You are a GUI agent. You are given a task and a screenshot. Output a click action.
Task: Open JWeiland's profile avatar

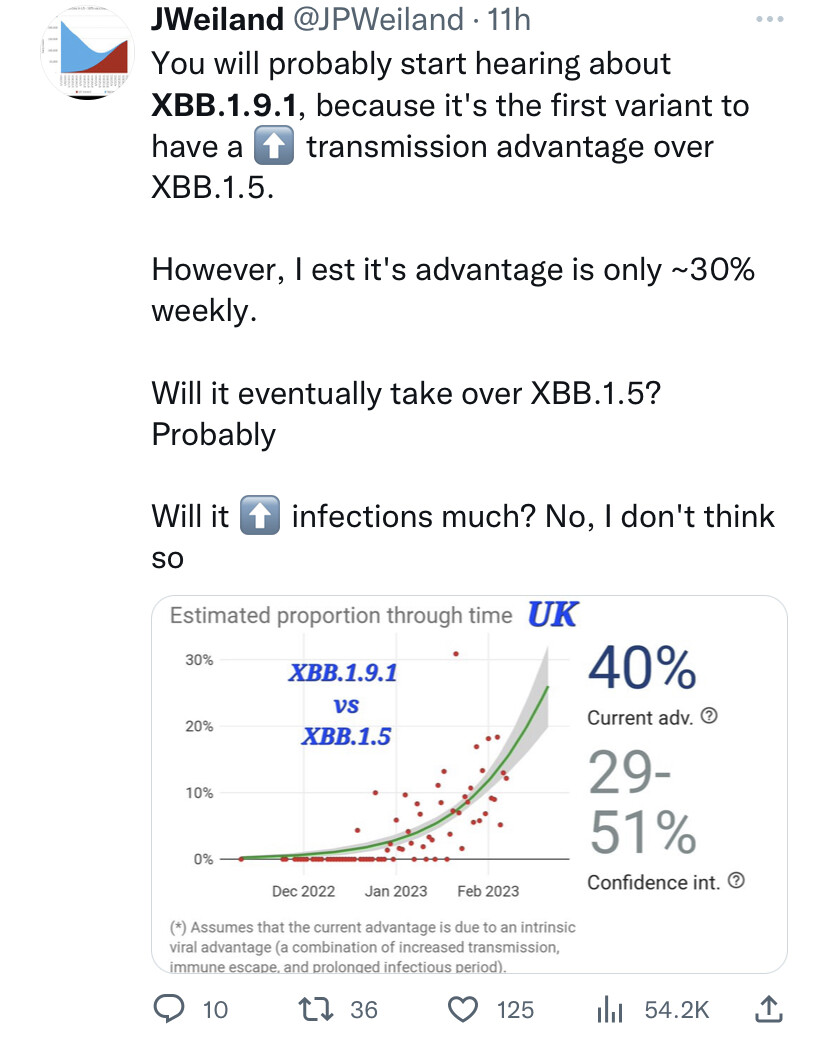[x=88, y=54]
